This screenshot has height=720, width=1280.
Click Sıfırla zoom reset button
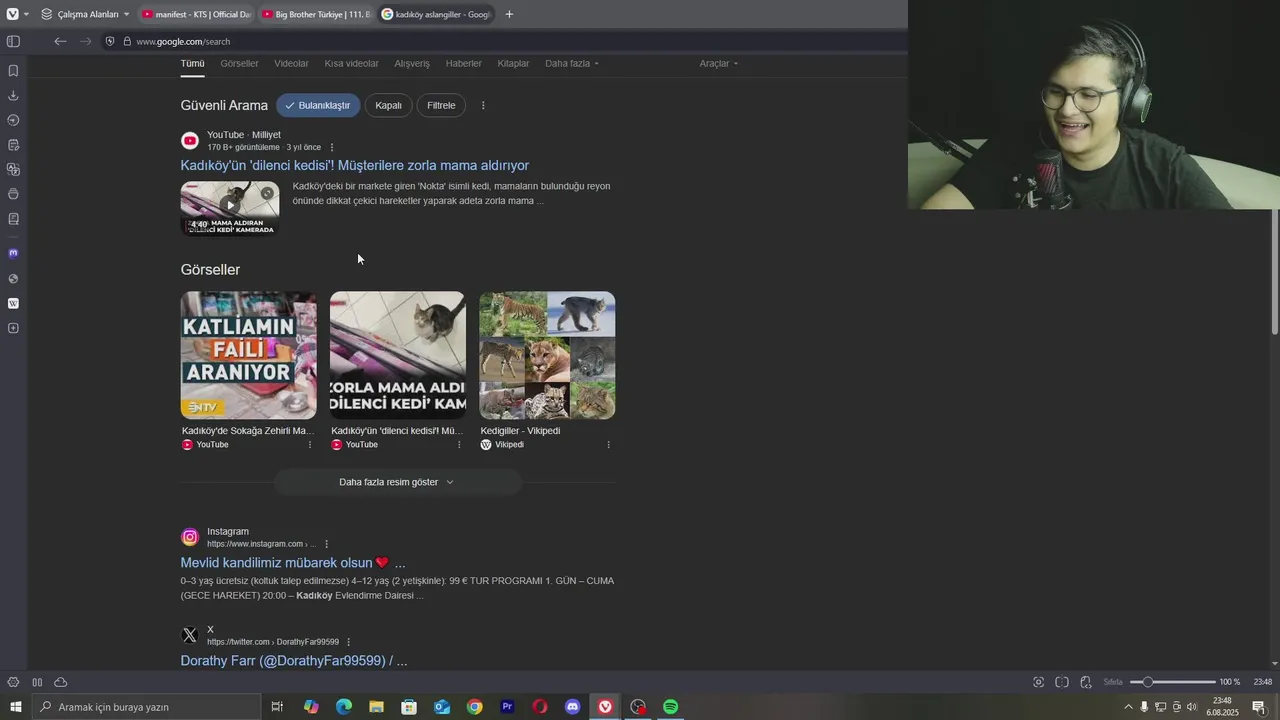tap(1113, 682)
